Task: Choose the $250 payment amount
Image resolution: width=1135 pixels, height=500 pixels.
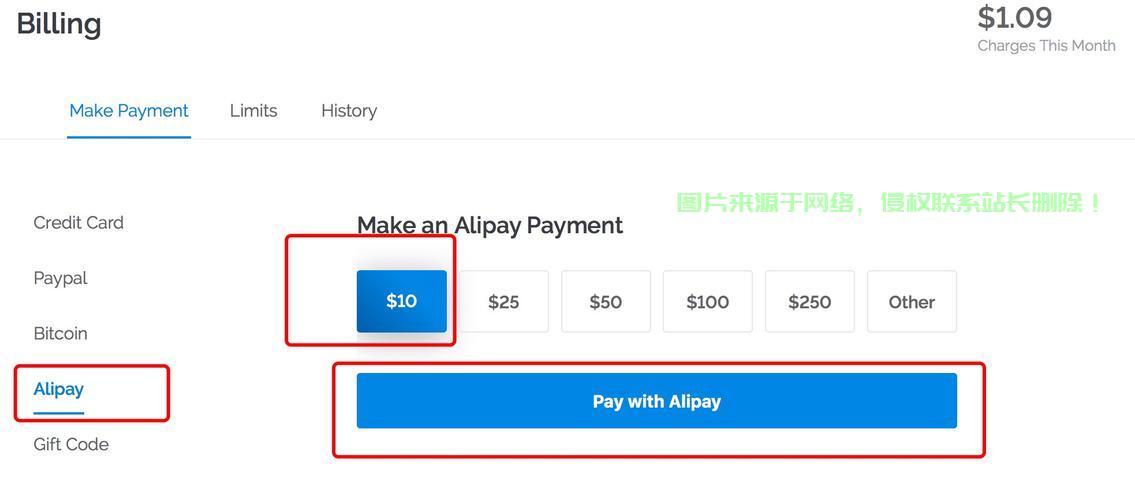Action: point(810,302)
